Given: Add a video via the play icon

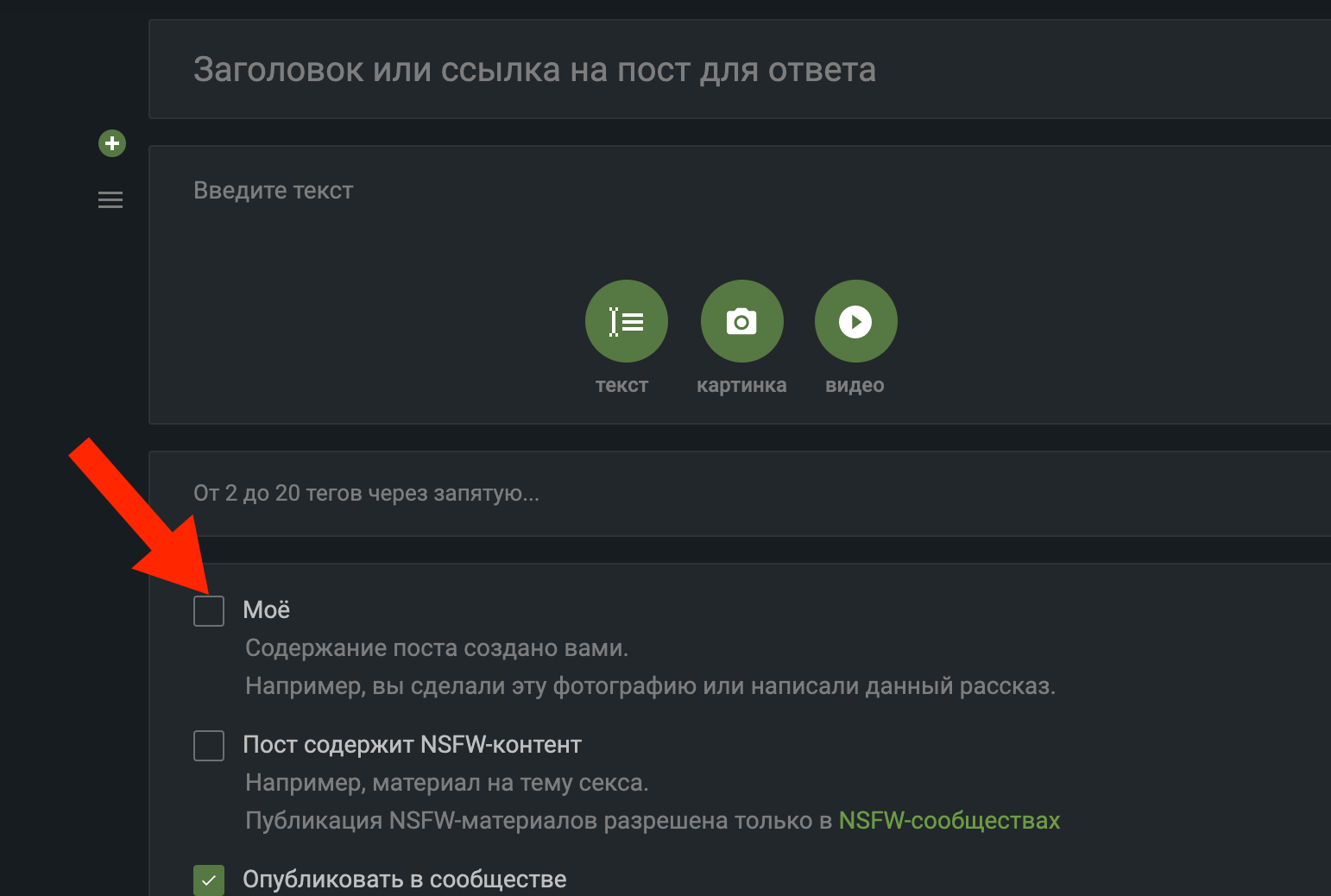Looking at the screenshot, I should pyautogui.click(x=855, y=321).
